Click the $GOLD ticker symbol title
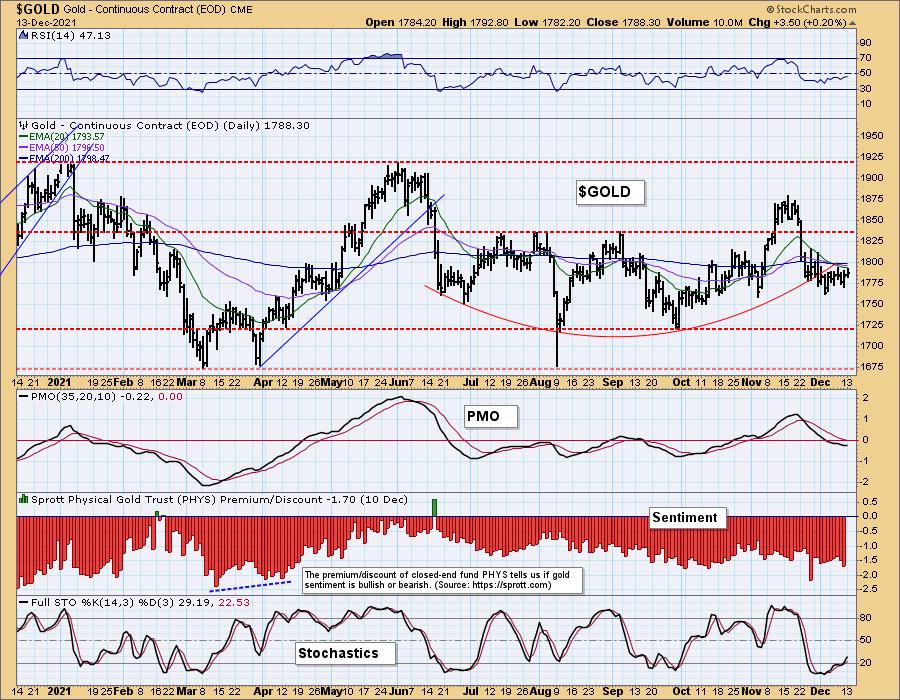 point(38,9)
